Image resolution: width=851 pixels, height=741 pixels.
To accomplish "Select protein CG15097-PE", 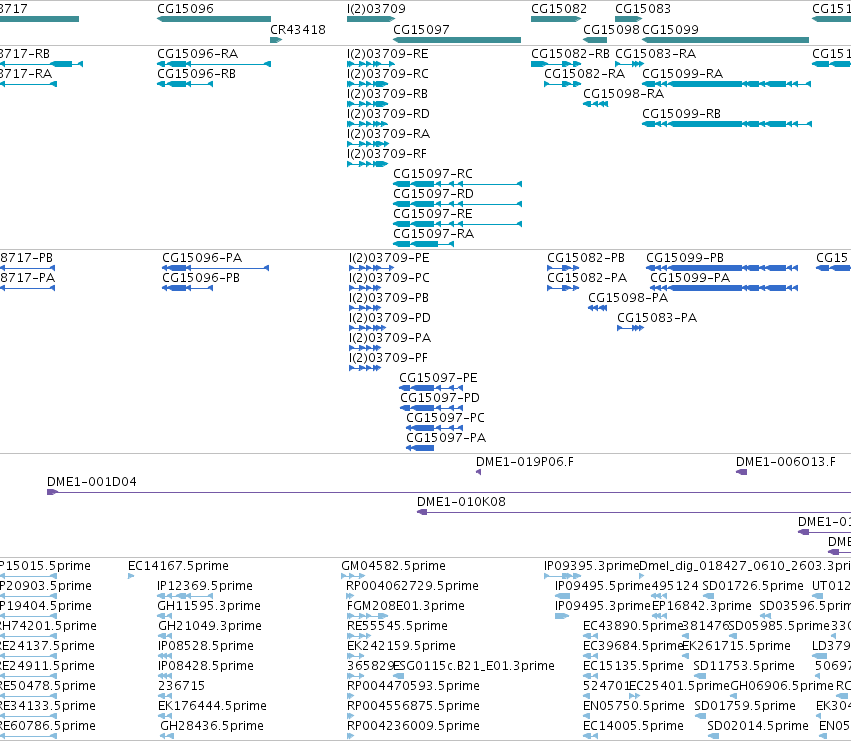I will pyautogui.click(x=438, y=378).
